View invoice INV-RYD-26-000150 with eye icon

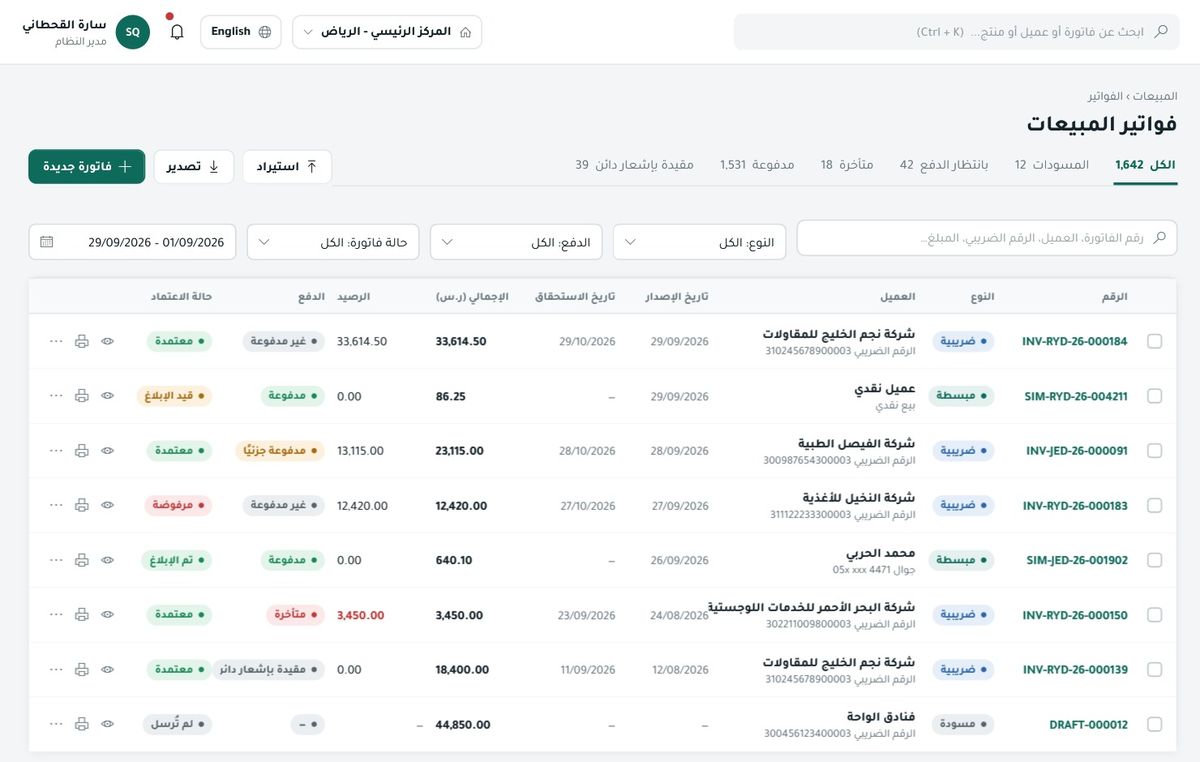click(108, 615)
